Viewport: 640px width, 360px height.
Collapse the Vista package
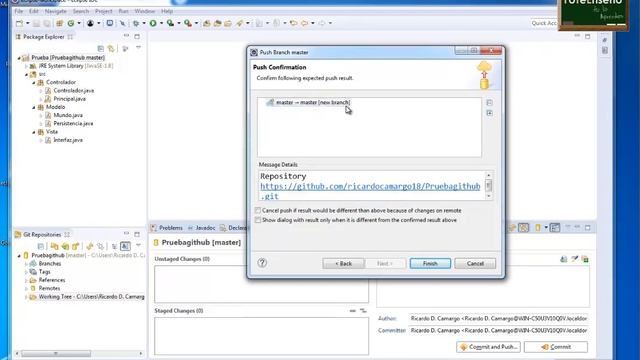click(x=34, y=132)
